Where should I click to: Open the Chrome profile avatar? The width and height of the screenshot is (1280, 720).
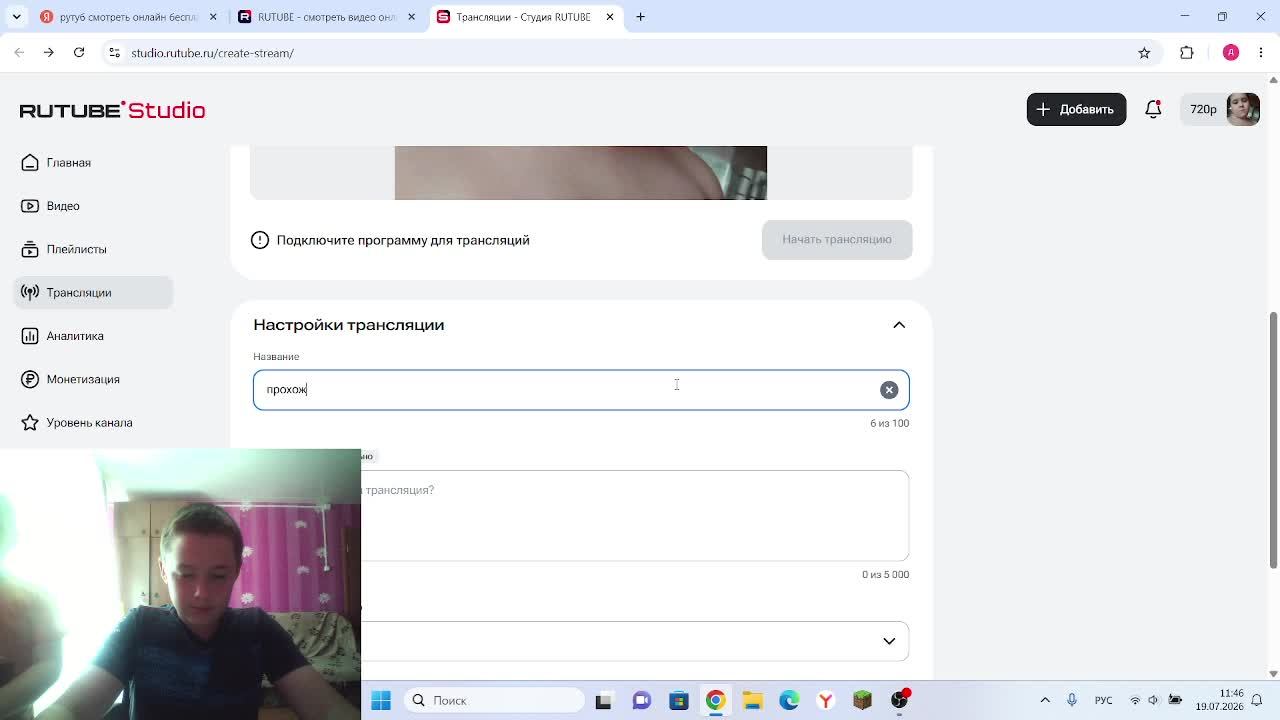click(1231, 53)
